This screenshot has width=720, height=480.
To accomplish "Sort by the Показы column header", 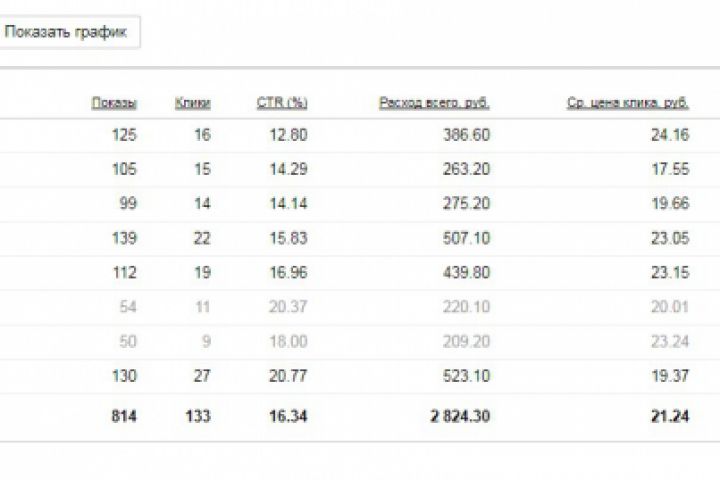I will coord(114,103).
